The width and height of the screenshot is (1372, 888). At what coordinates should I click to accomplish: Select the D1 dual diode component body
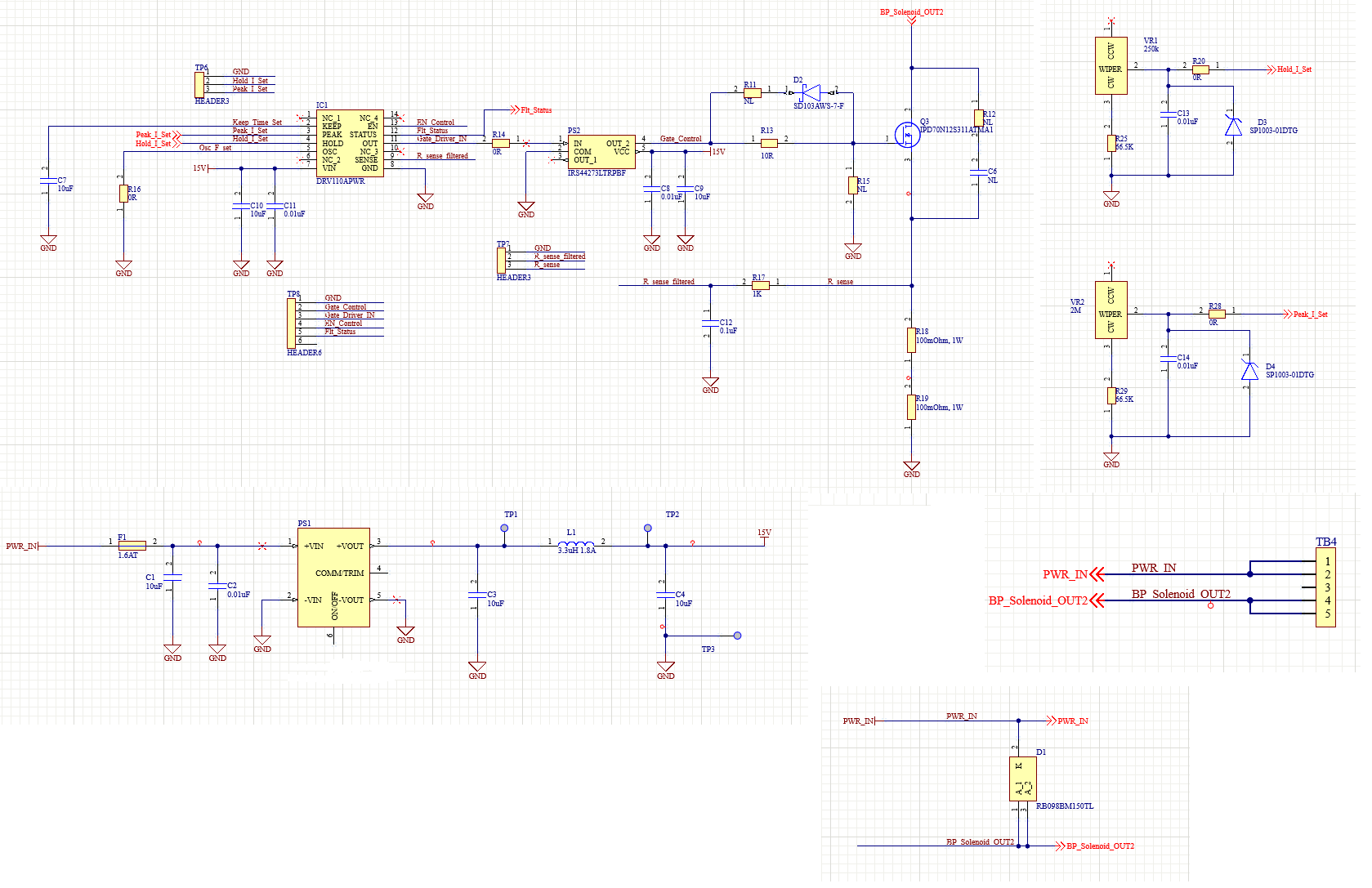tap(1023, 779)
